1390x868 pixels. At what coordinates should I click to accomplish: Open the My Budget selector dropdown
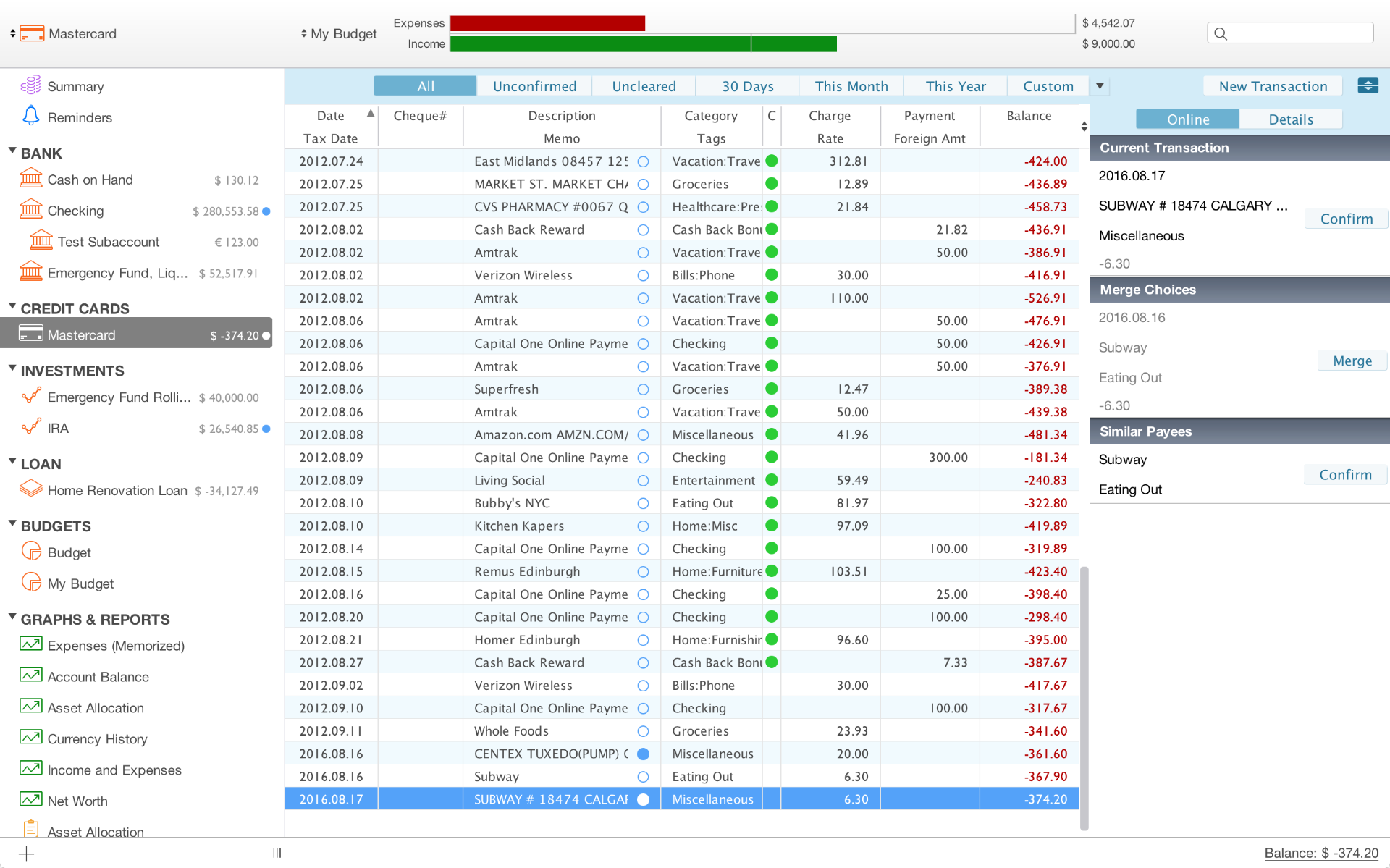click(303, 33)
